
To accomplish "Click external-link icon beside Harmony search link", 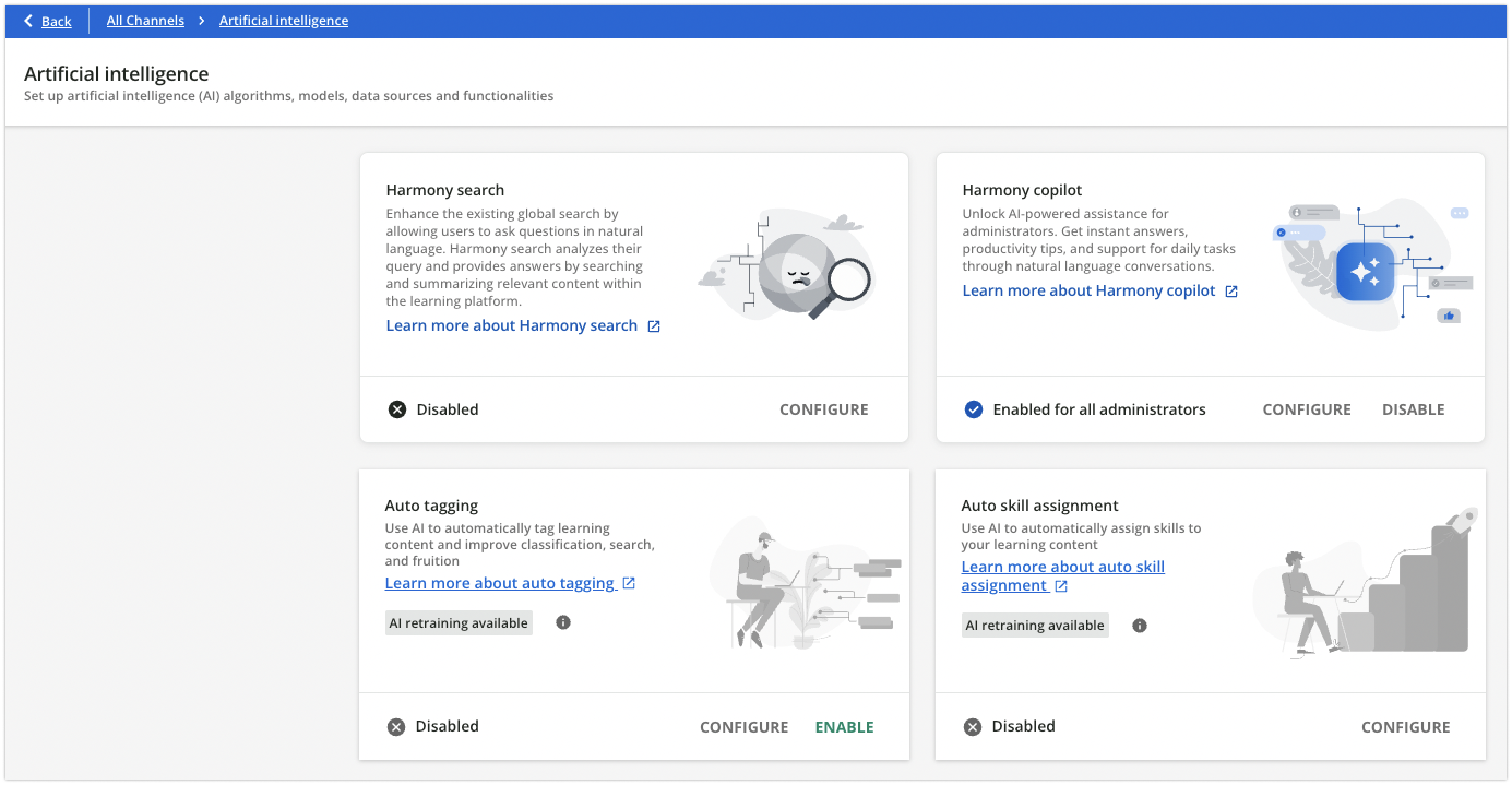I will click(653, 326).
